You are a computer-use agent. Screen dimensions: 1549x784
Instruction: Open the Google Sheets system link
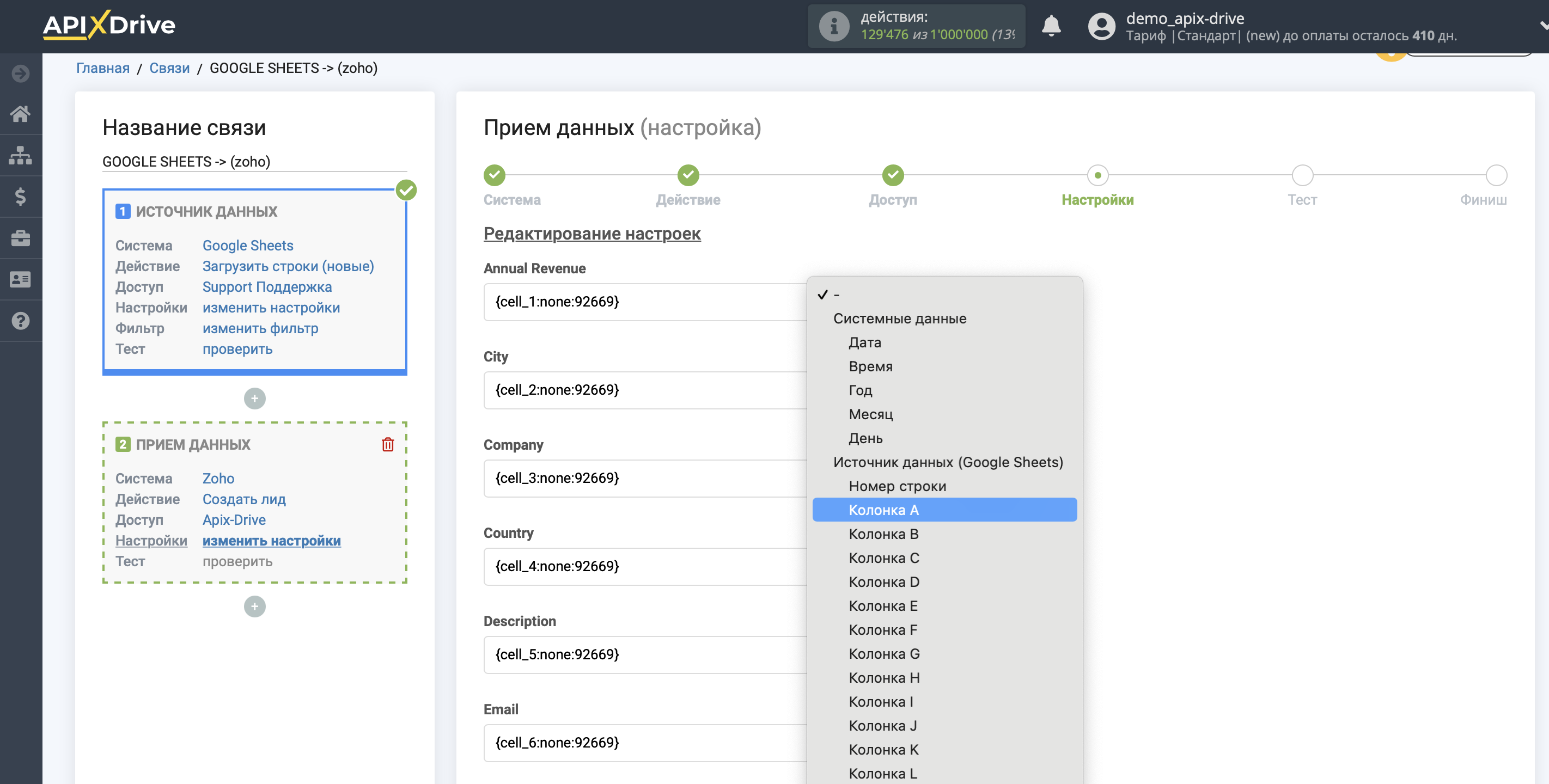(x=248, y=246)
